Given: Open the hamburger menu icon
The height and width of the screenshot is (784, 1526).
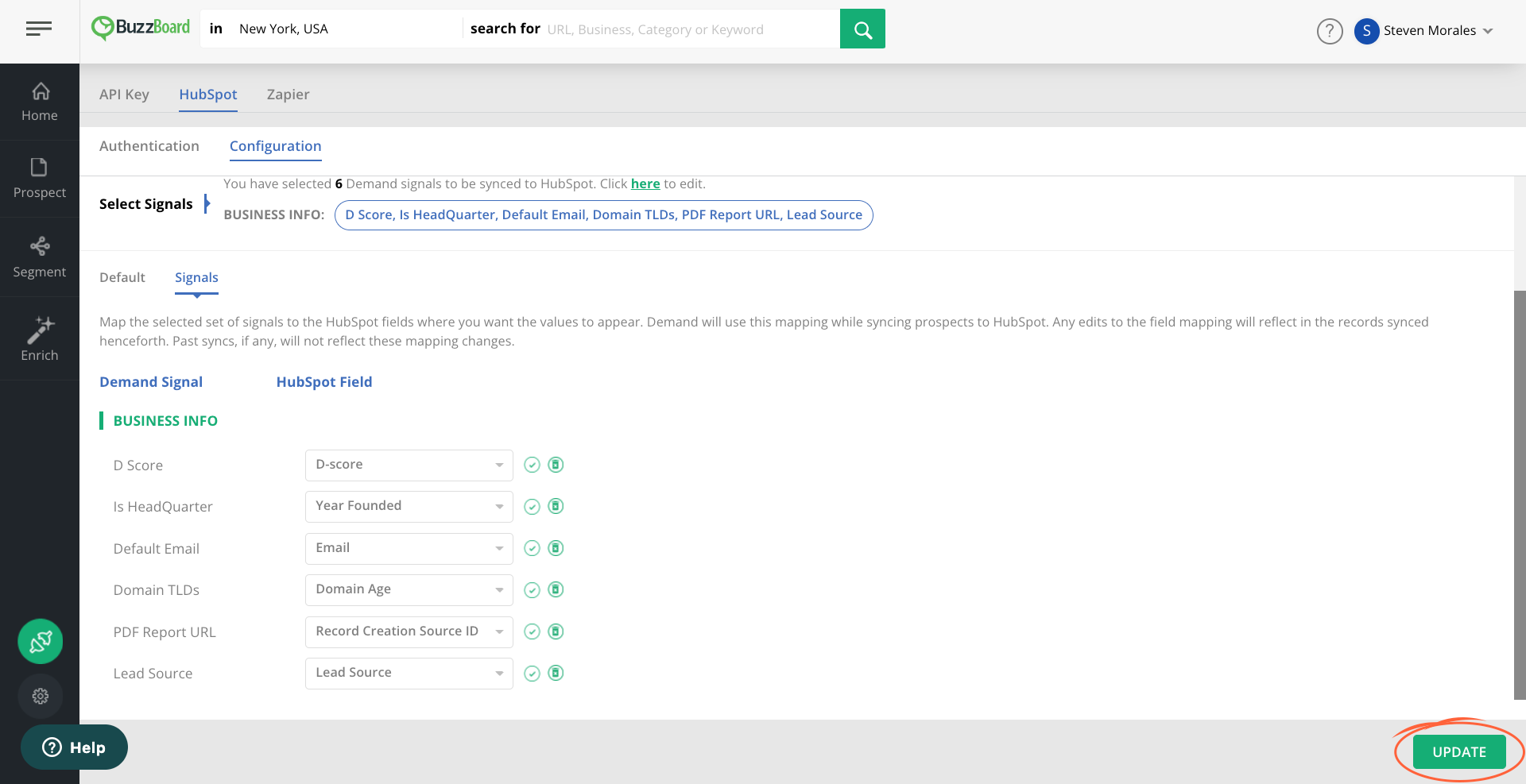Looking at the screenshot, I should pos(38,29).
